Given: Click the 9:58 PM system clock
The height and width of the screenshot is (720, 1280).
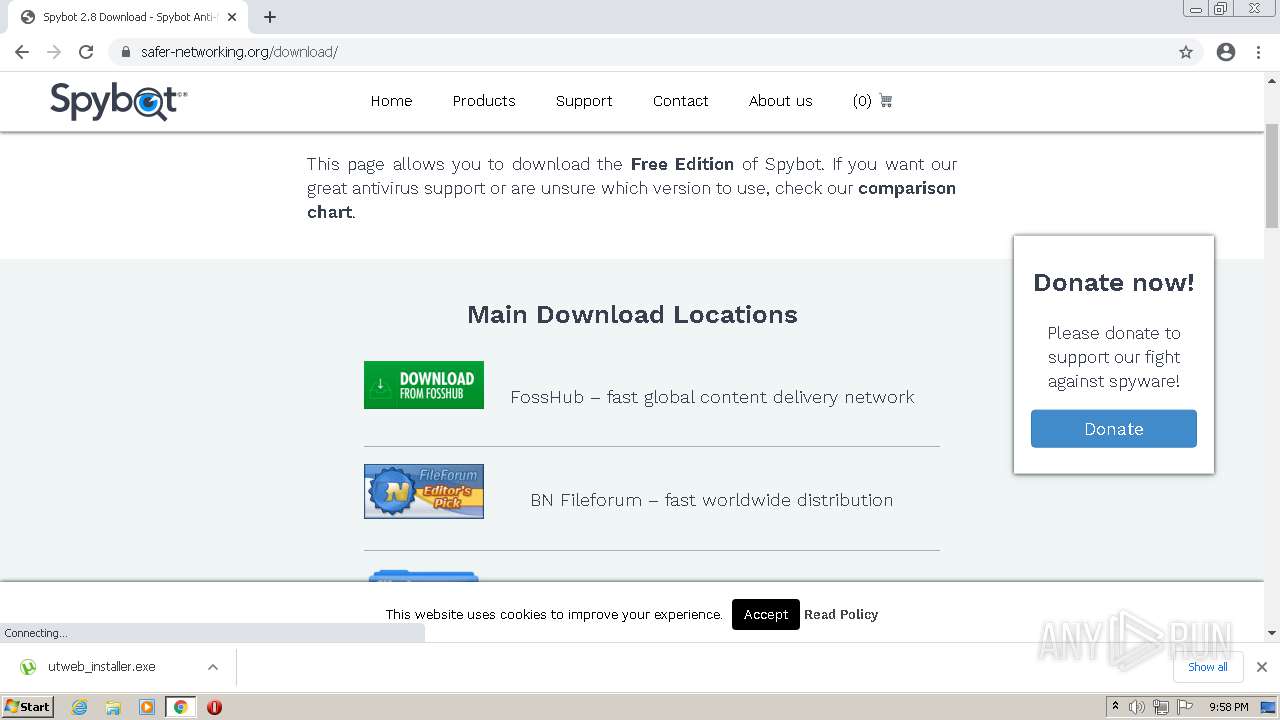Looking at the screenshot, I should 1229,707.
